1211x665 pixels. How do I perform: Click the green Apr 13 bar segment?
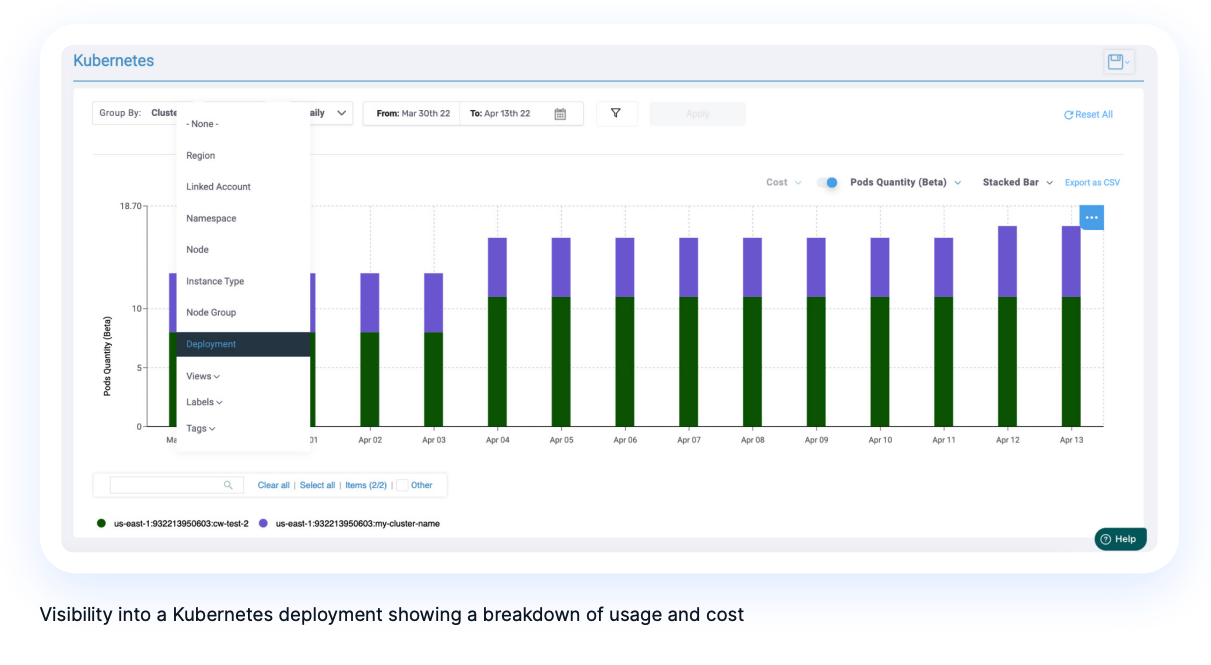1071,362
